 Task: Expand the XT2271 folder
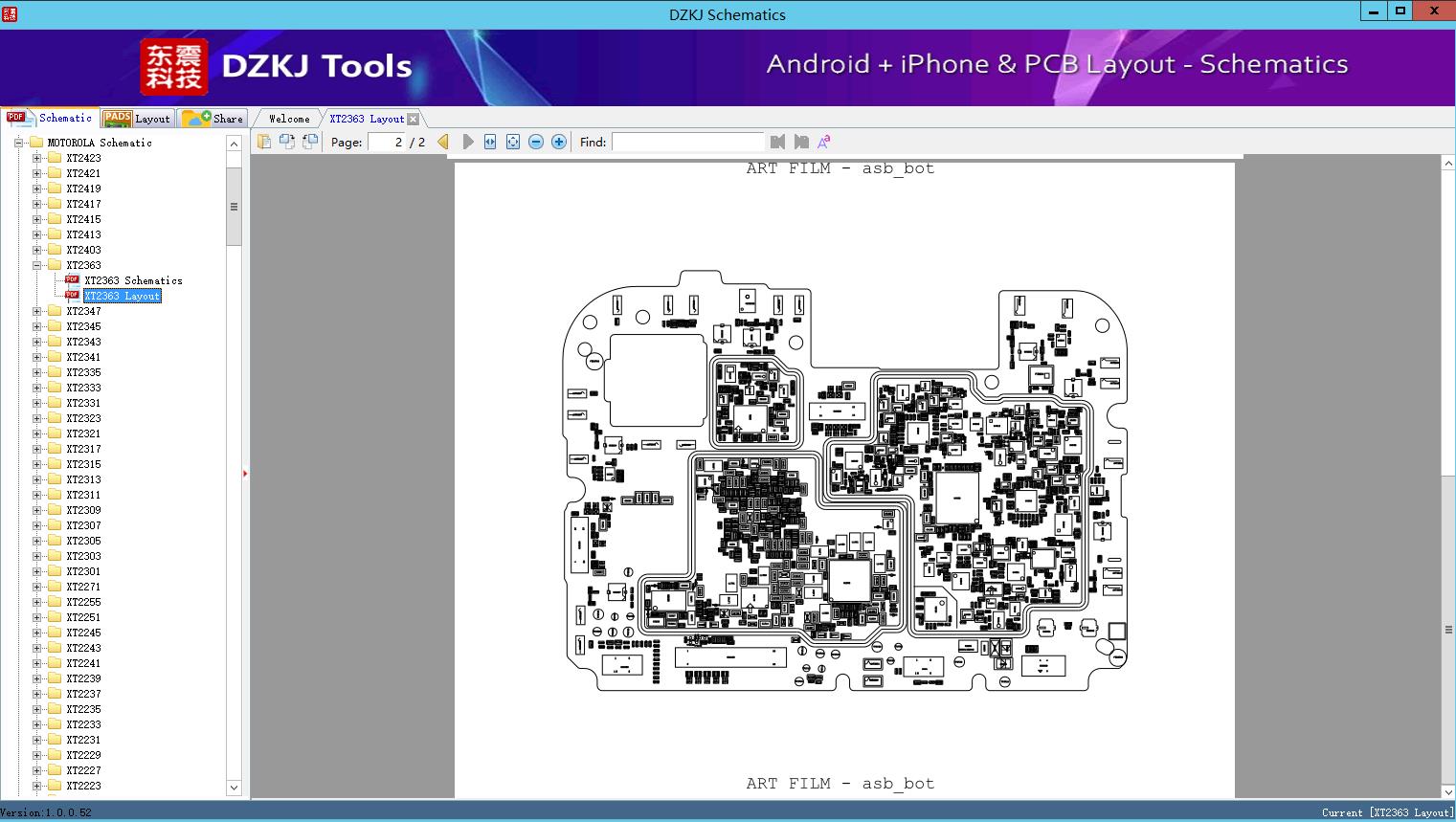pyautogui.click(x=36, y=587)
